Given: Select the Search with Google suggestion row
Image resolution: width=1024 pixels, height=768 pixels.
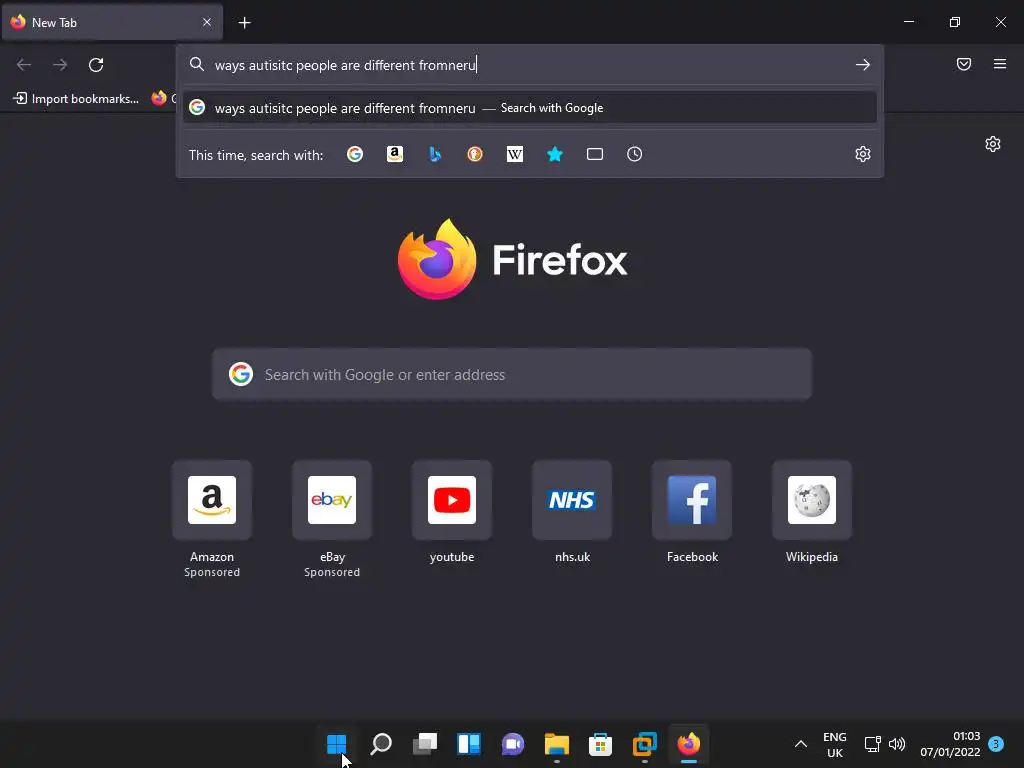Looking at the screenshot, I should tap(530, 108).
